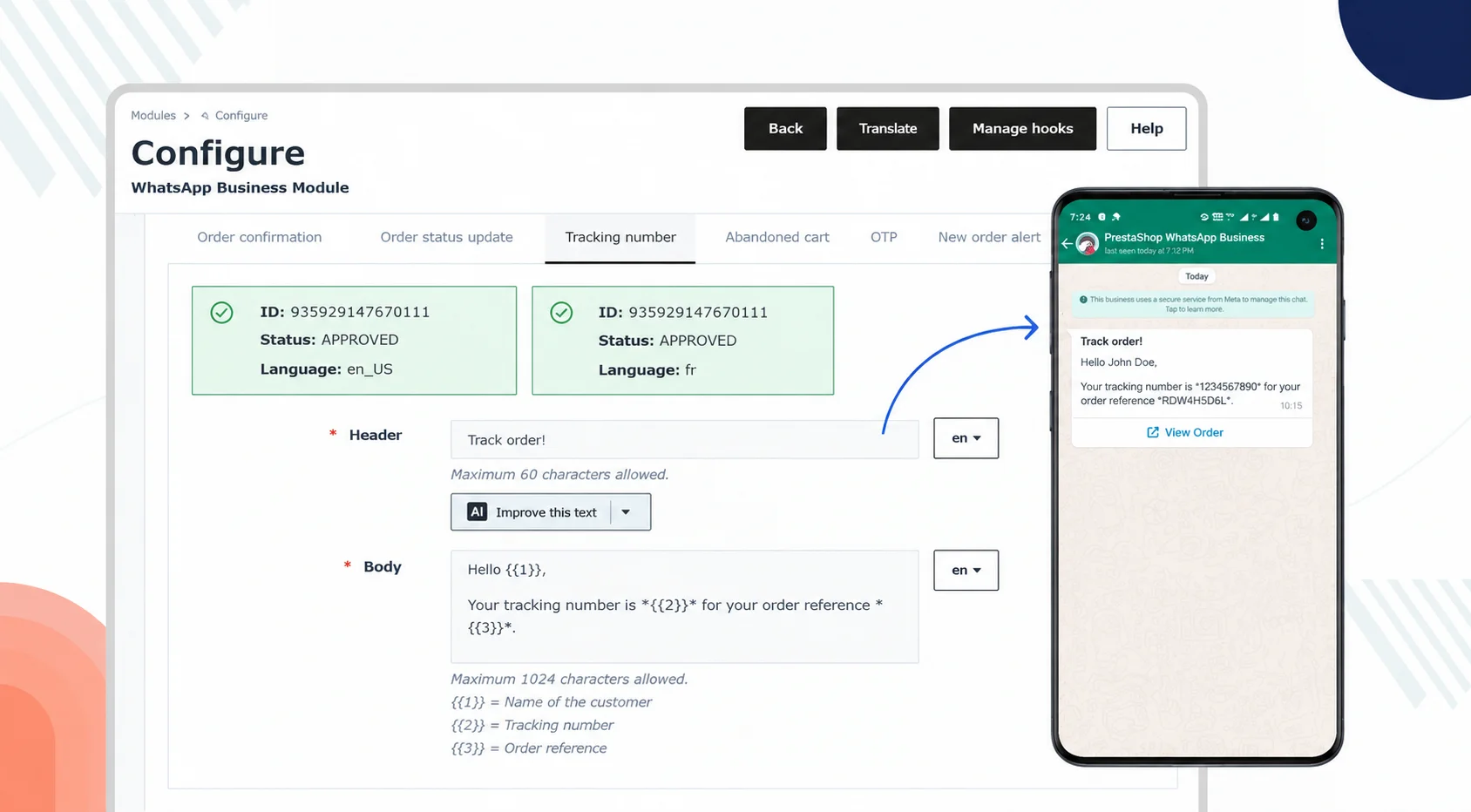Screen dimensions: 1471x812
Task: Click 'Maximum 60 characters allowed.' hint text
Action: [x=559, y=474]
